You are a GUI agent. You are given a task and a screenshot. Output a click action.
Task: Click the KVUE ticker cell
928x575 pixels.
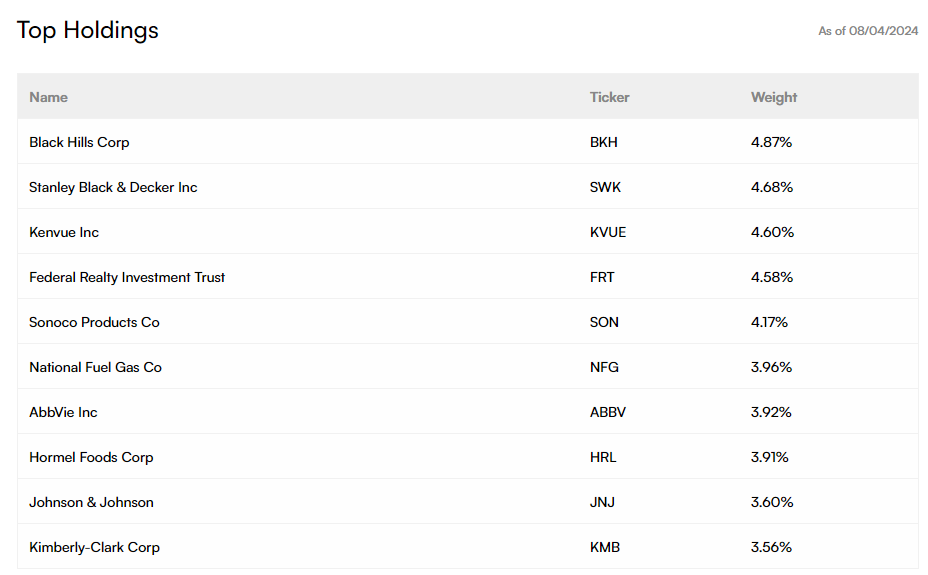click(x=608, y=232)
